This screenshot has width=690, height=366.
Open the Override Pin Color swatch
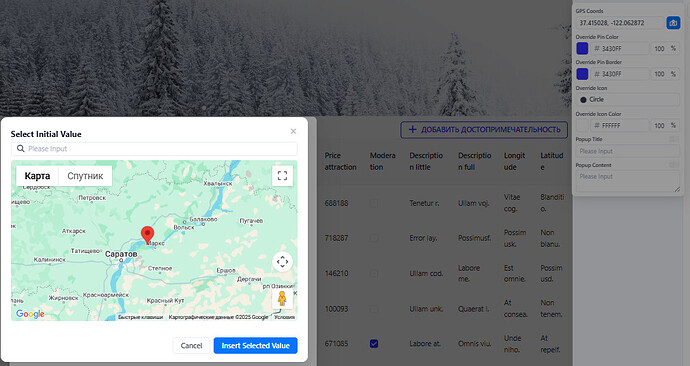coord(582,48)
